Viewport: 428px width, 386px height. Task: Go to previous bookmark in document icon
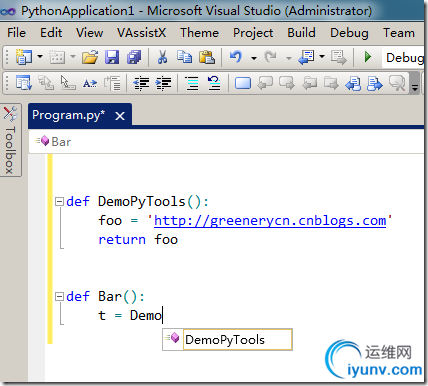pyautogui.click(x=353, y=83)
